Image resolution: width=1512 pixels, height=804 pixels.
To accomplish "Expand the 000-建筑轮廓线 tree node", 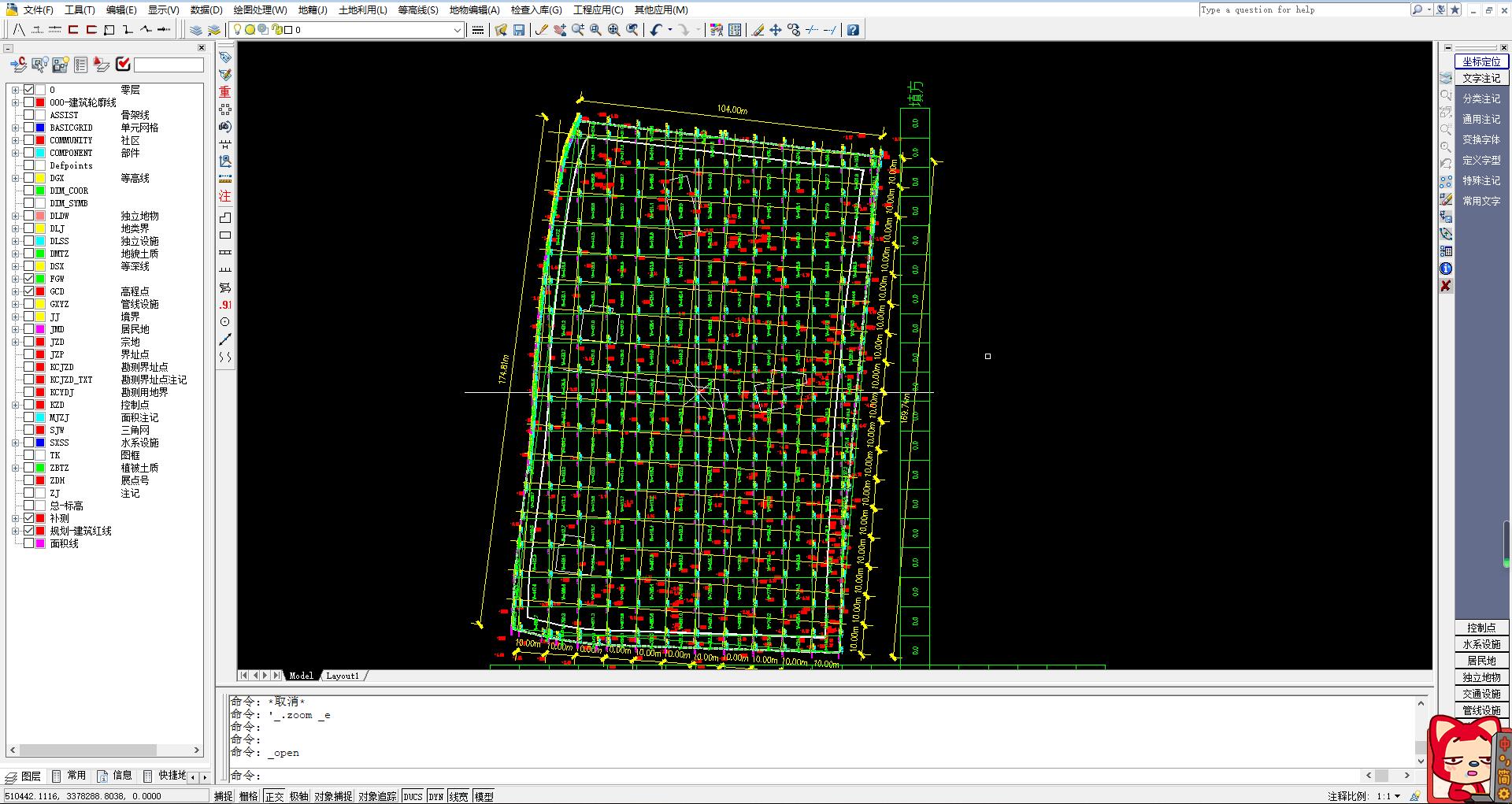I will coord(15,102).
